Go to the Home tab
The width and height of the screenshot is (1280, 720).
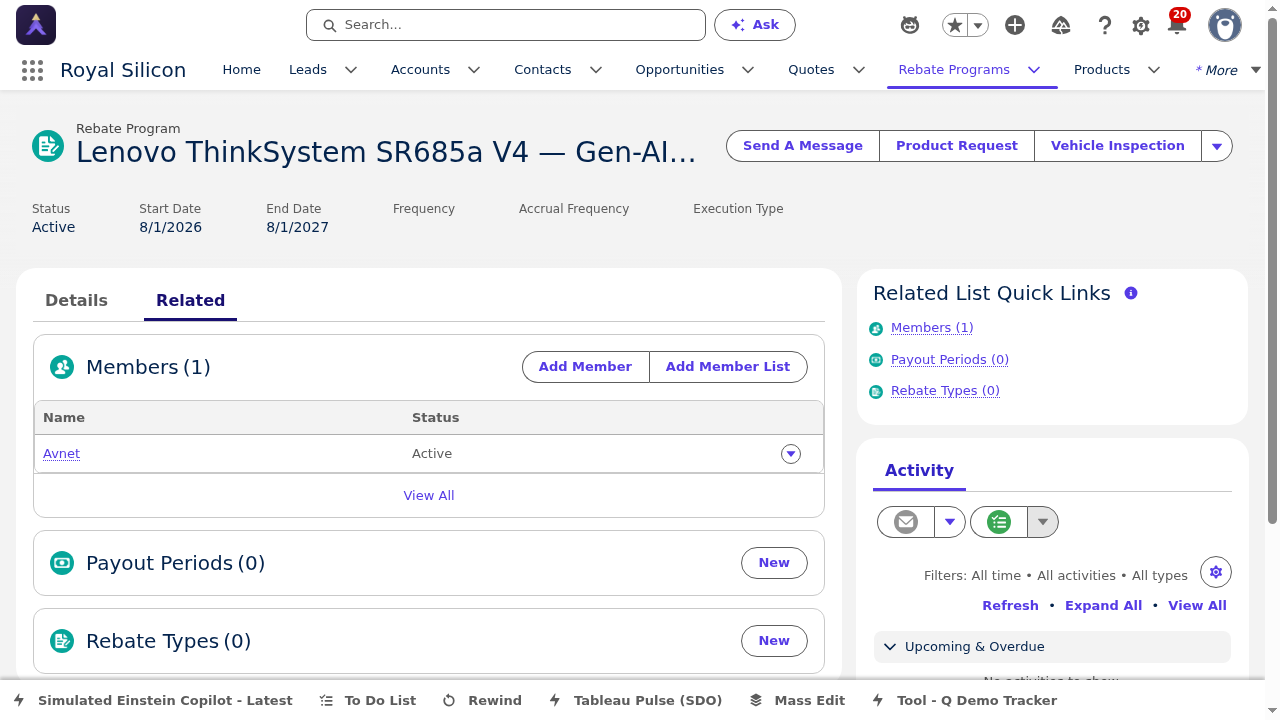tap(241, 69)
